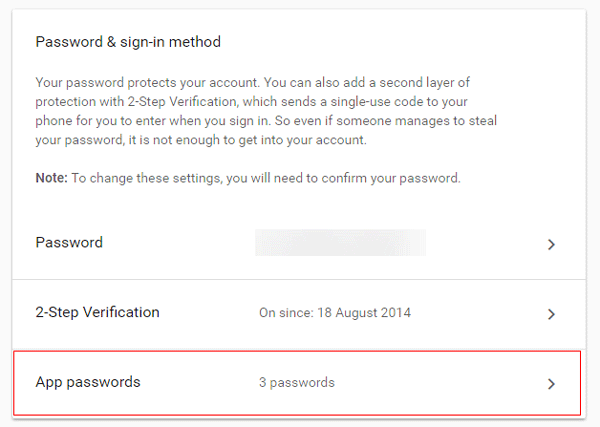Screen dimensions: 600x427
Task: Click the phrase 'steal your password' in the description
Action: pos(266,130)
